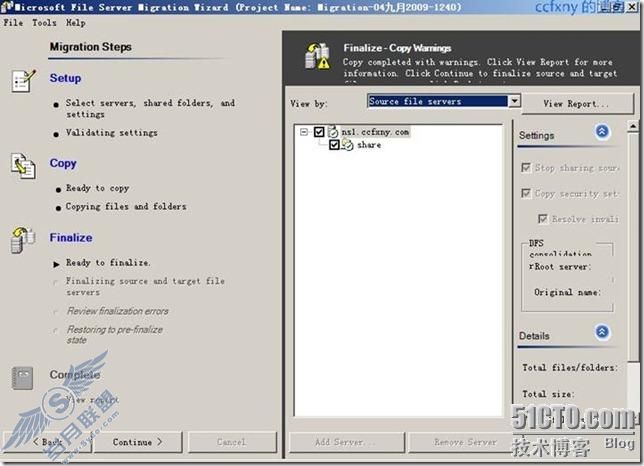Click the wizard title bar icon
Viewport: 644px width, 466px height.
click(7, 7)
